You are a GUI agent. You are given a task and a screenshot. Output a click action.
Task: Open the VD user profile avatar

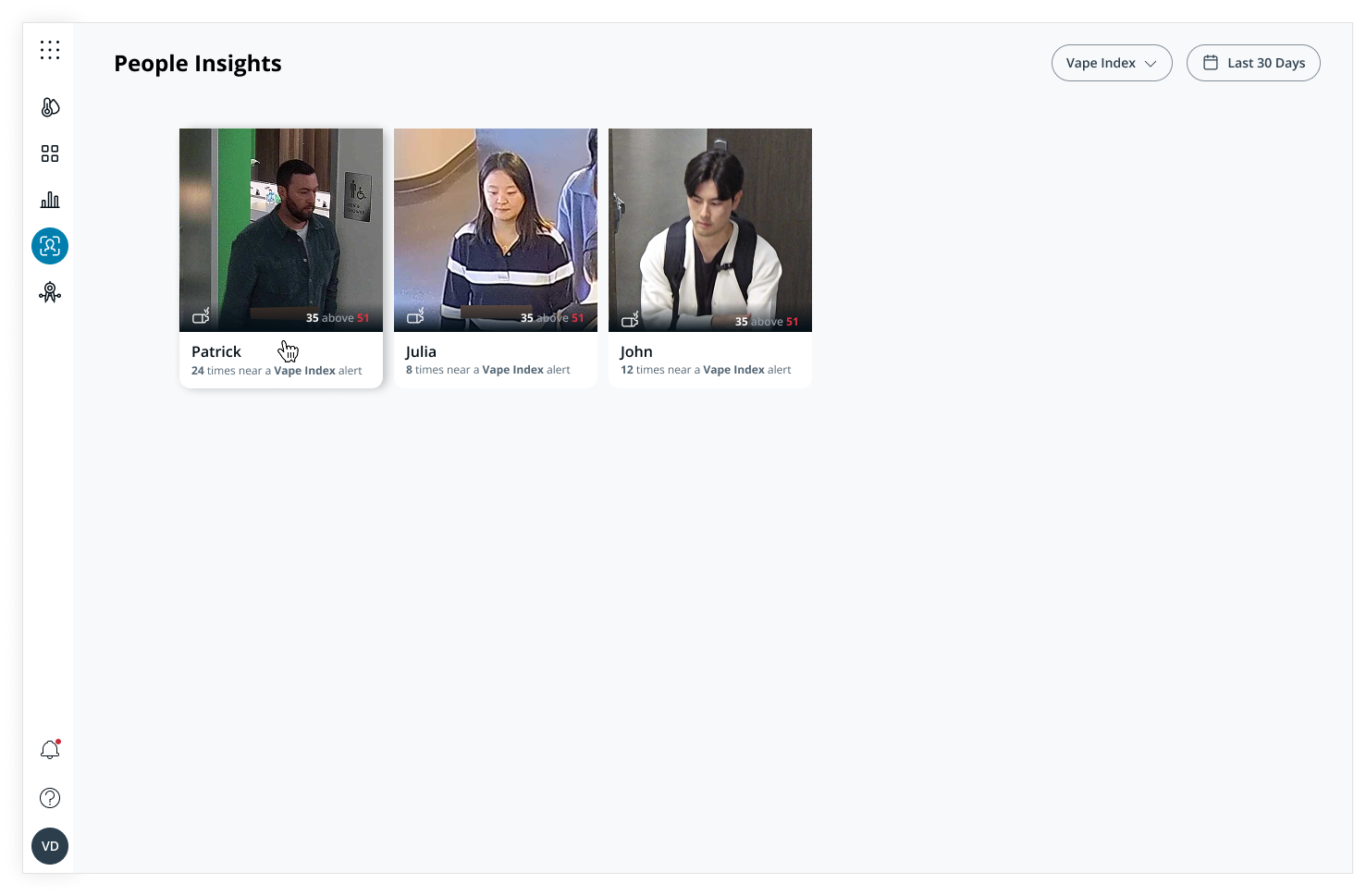50,846
